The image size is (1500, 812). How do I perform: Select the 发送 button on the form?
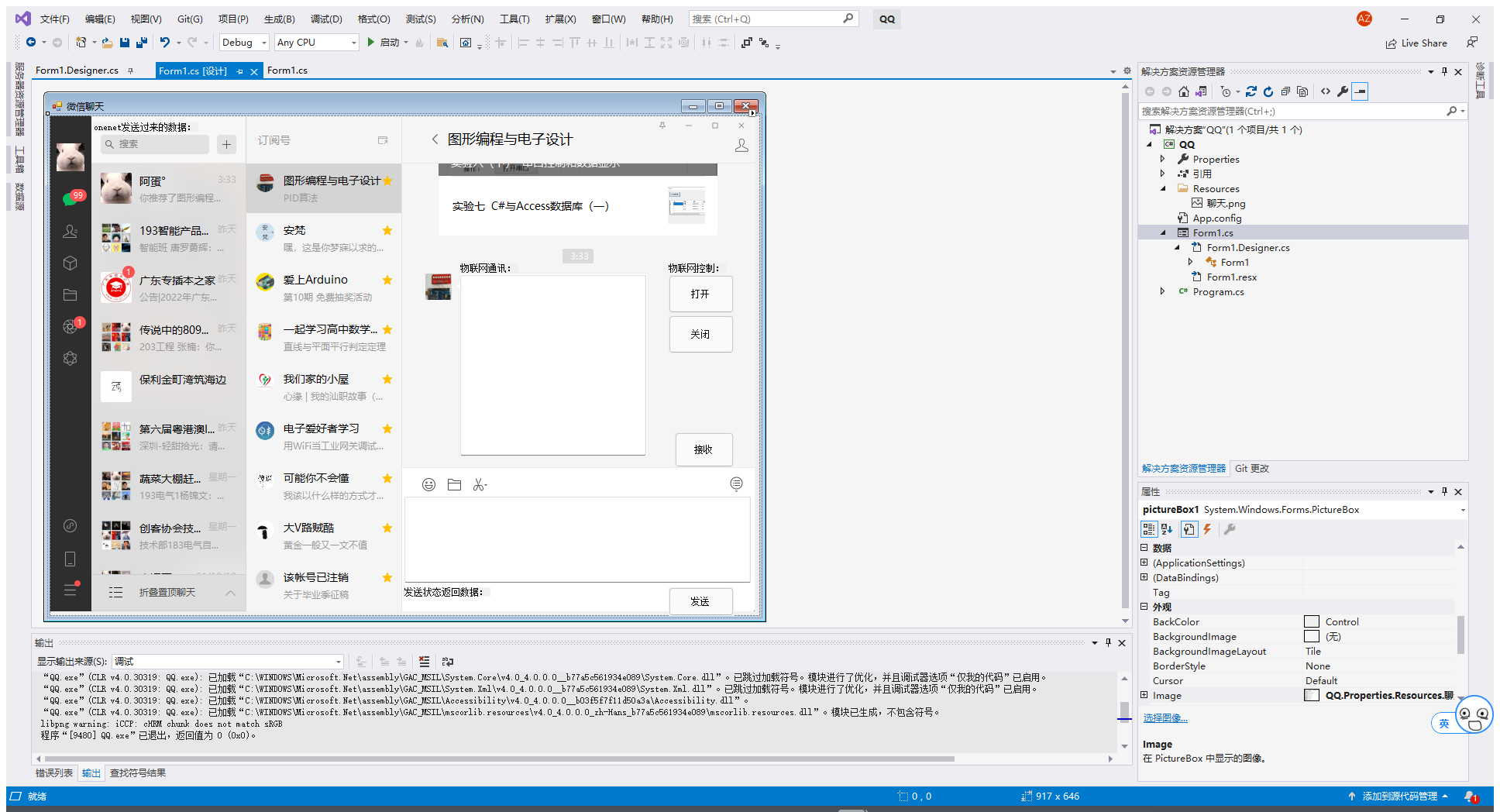[x=700, y=601]
